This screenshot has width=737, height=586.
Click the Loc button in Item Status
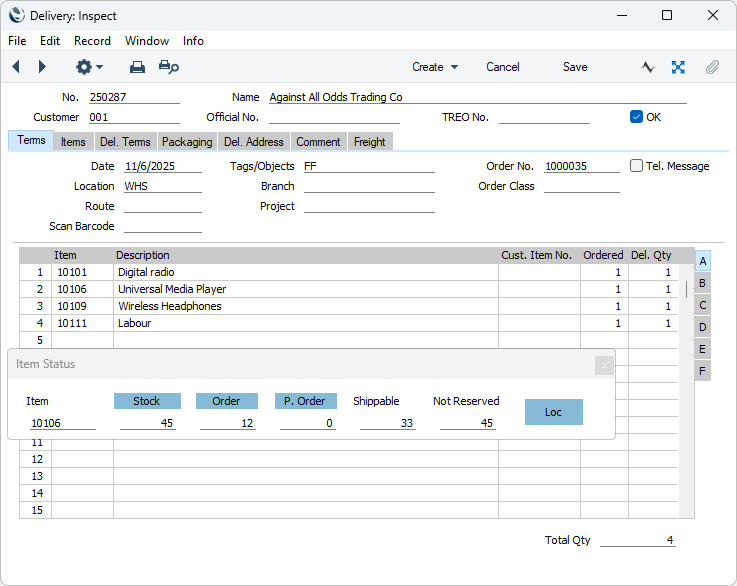pyautogui.click(x=554, y=412)
